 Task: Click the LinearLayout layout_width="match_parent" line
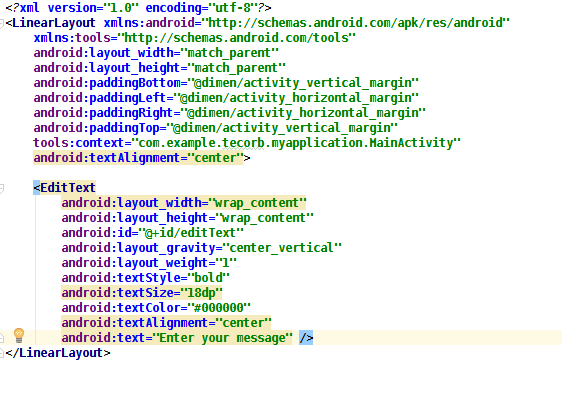(x=156, y=53)
